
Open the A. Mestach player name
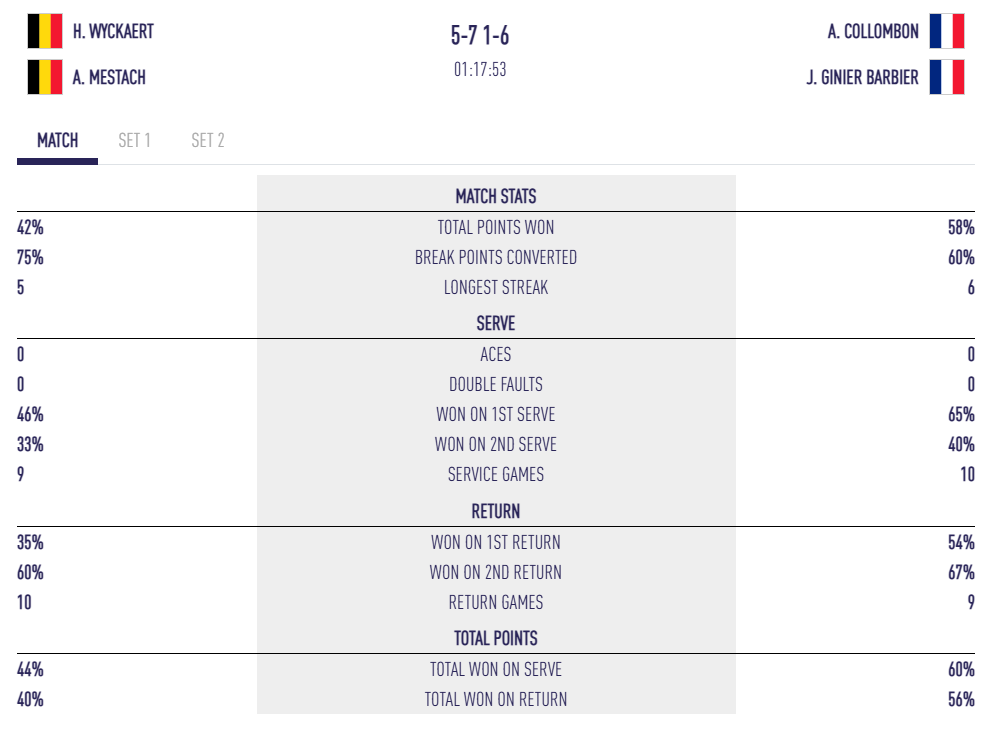[109, 77]
